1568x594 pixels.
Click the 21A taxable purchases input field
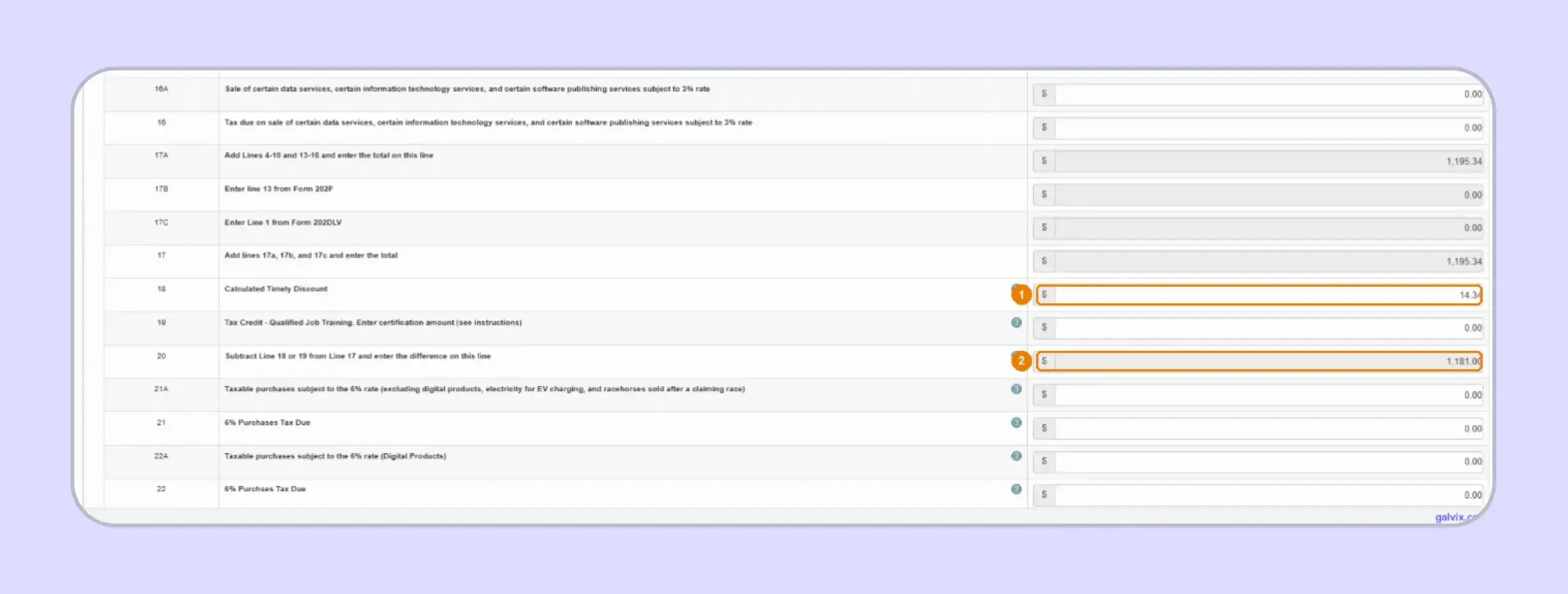(1268, 395)
